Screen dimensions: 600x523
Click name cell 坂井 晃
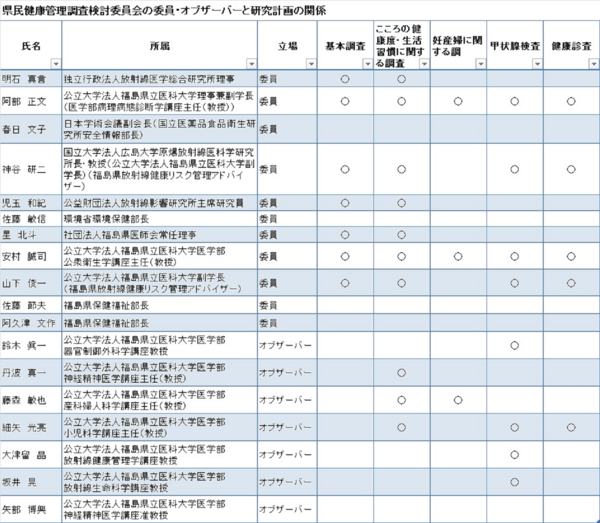pyautogui.click(x=31, y=482)
